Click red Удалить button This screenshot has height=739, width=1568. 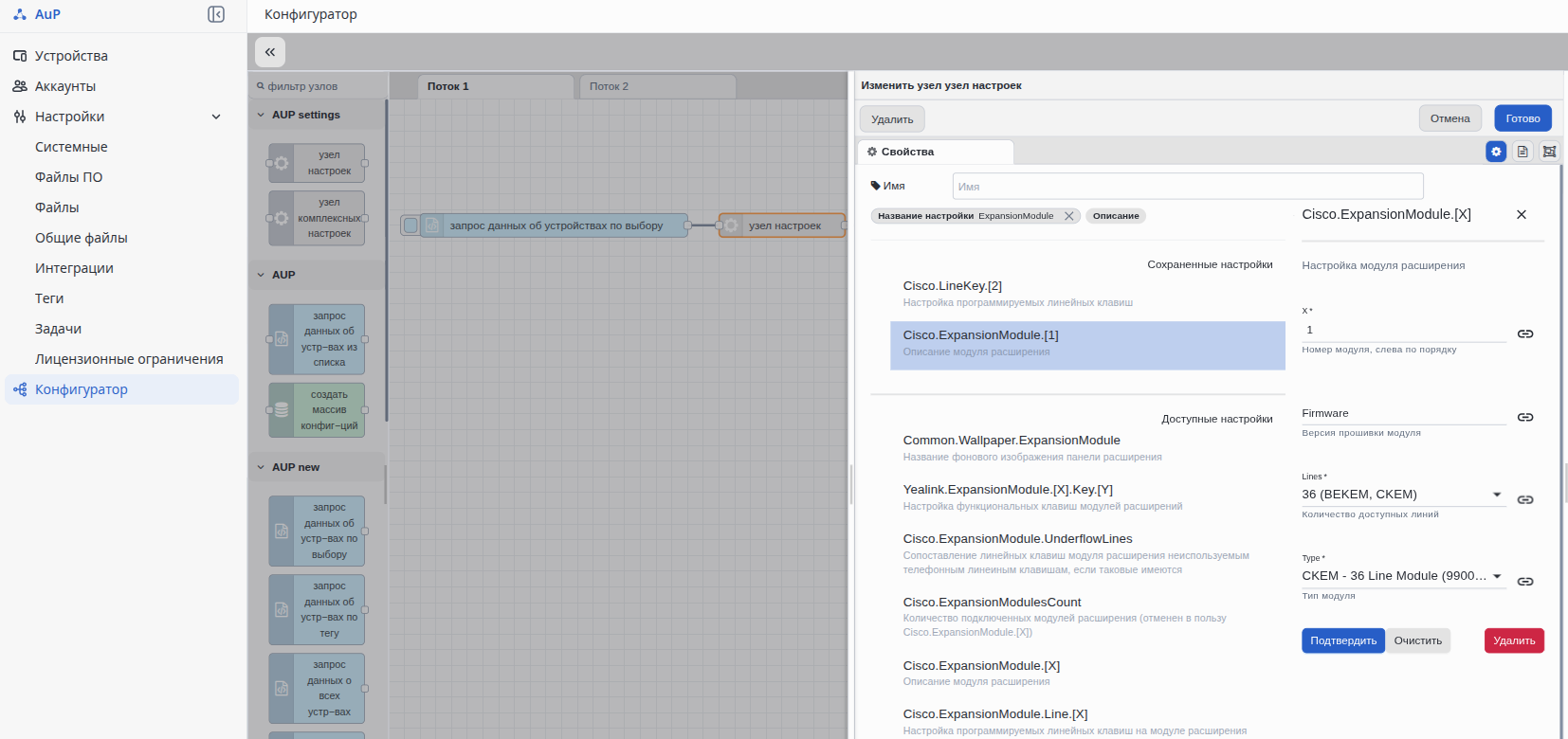coord(1514,640)
